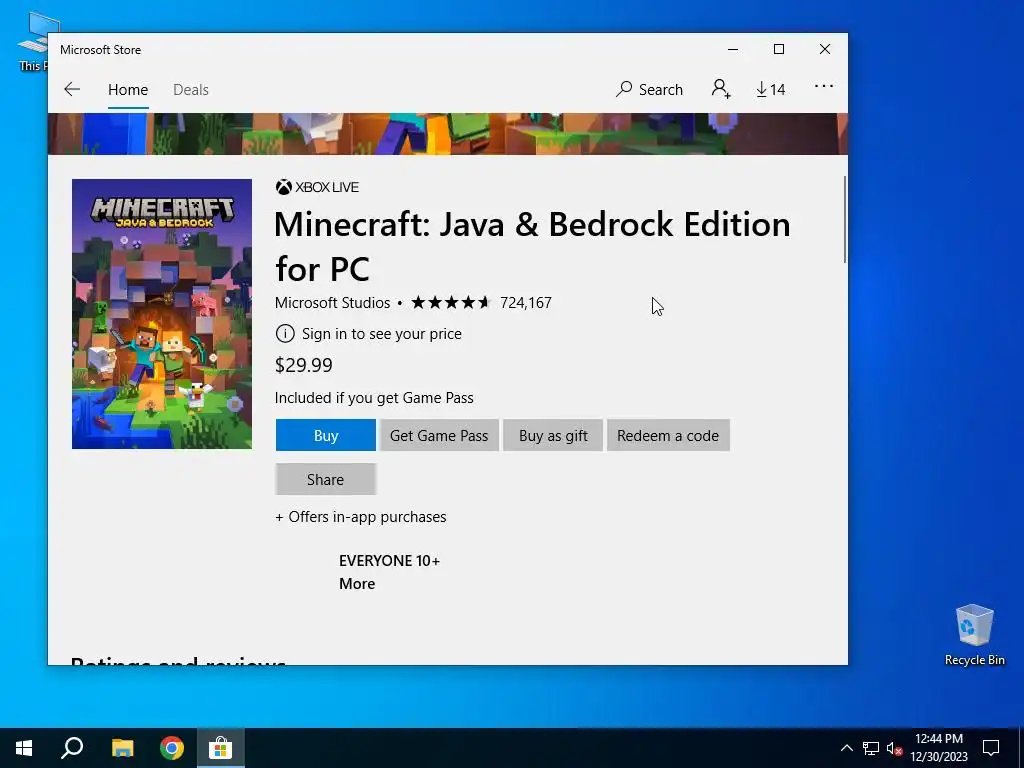The height and width of the screenshot is (768, 1024).
Task: Click the game title heading
Action: 532,246
